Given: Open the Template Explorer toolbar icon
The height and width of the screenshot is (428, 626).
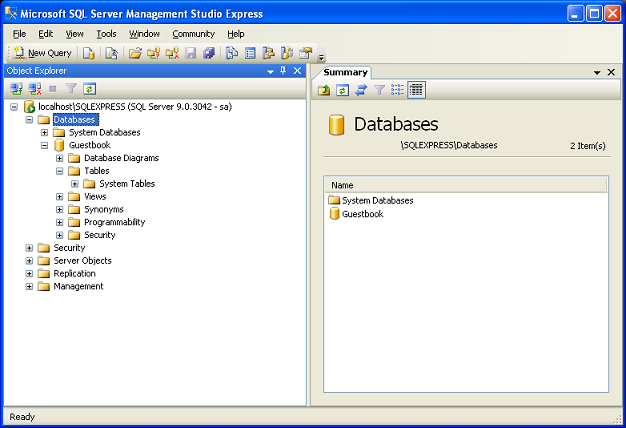Looking at the screenshot, I should coord(287,53).
